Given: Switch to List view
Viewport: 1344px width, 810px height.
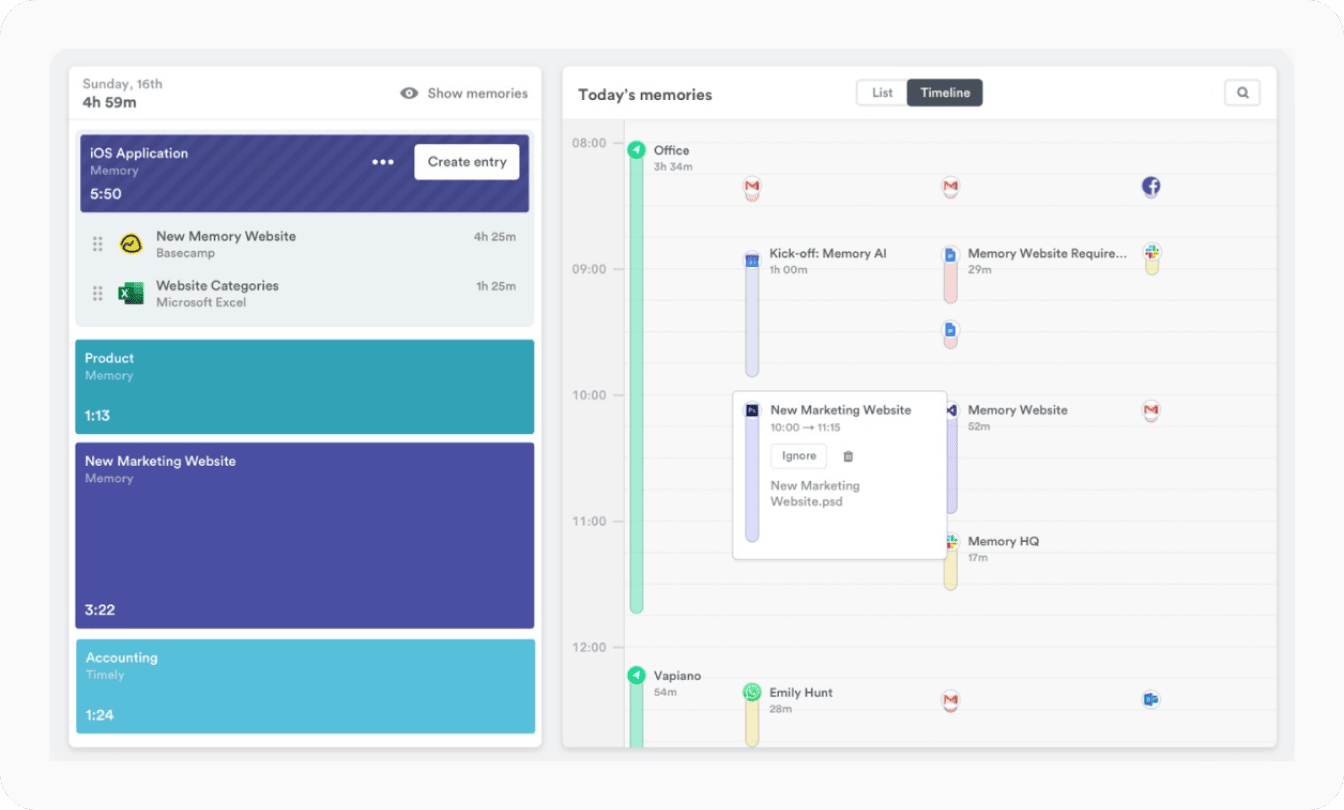Looking at the screenshot, I should (882, 93).
